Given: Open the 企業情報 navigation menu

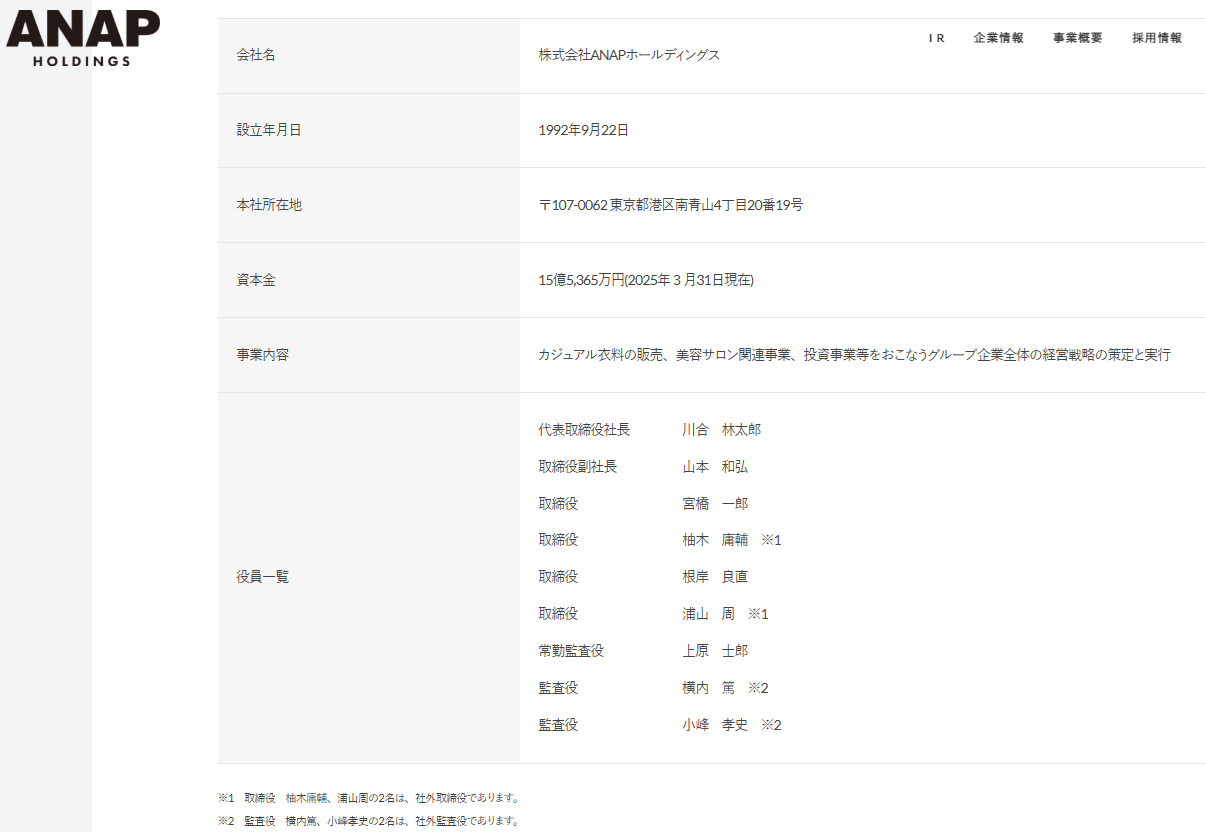Looking at the screenshot, I should (x=998, y=38).
